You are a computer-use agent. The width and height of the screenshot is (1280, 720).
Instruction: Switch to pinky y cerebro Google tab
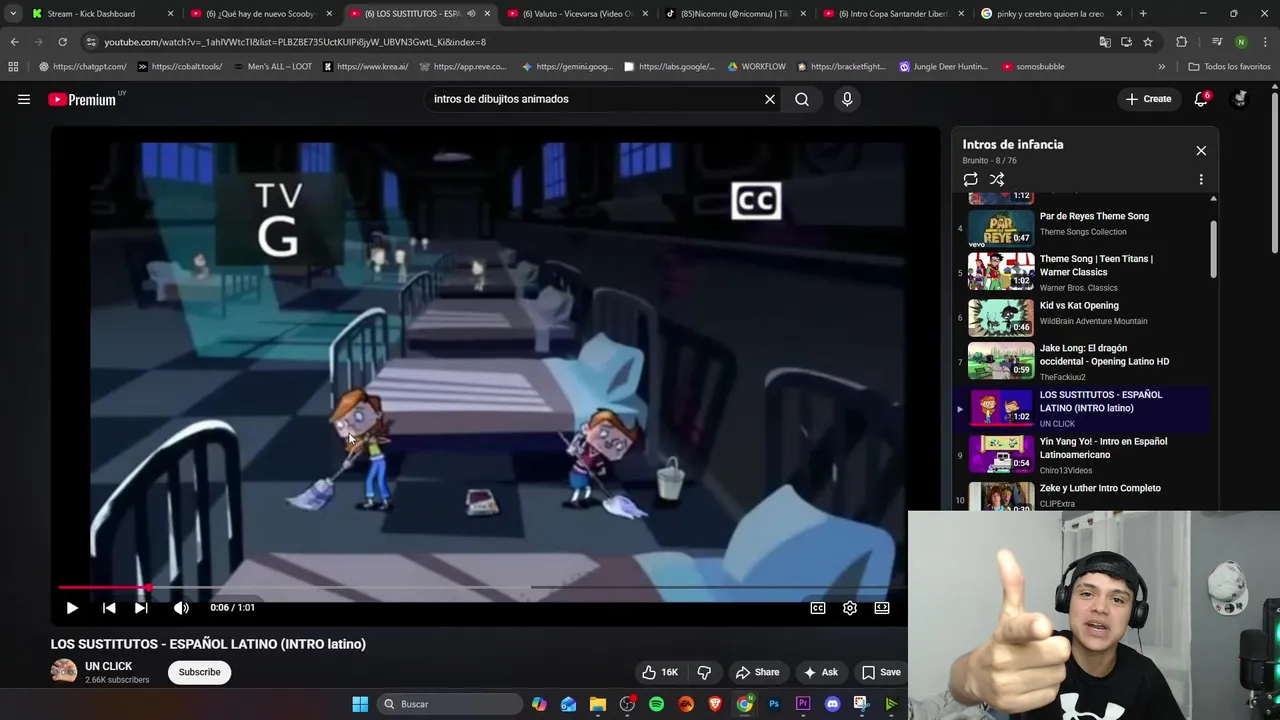point(1052,14)
